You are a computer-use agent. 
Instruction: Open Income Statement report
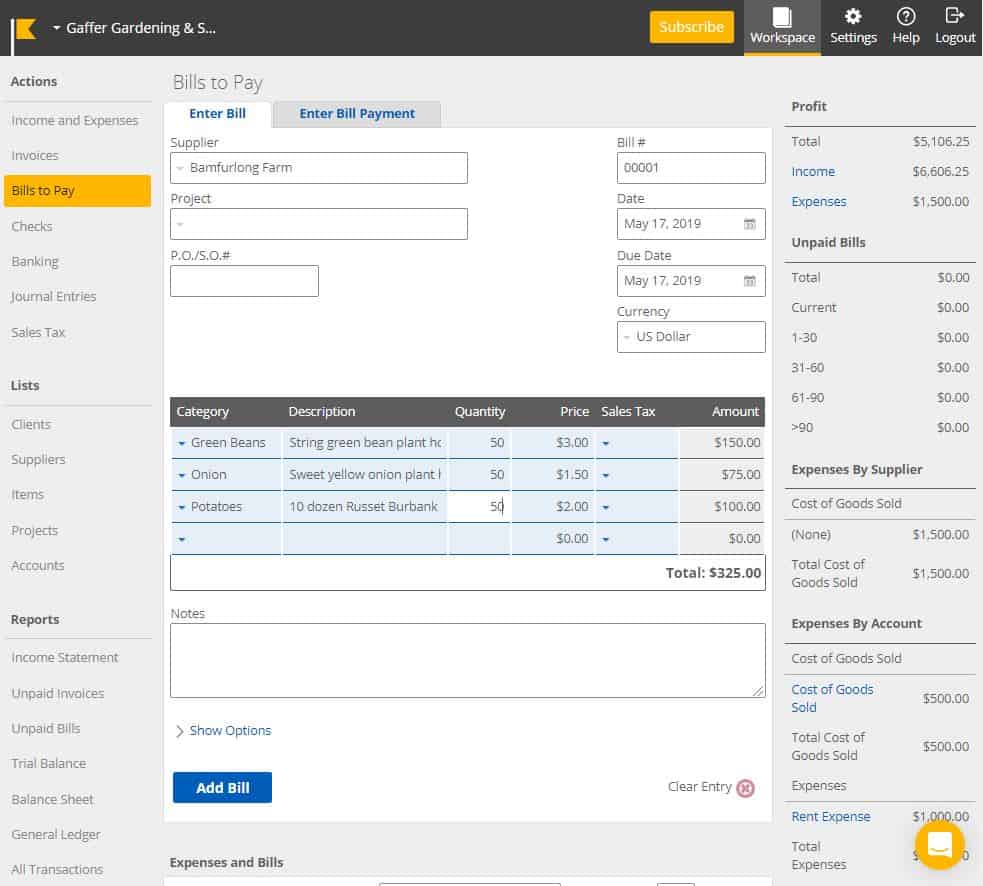tap(65, 658)
